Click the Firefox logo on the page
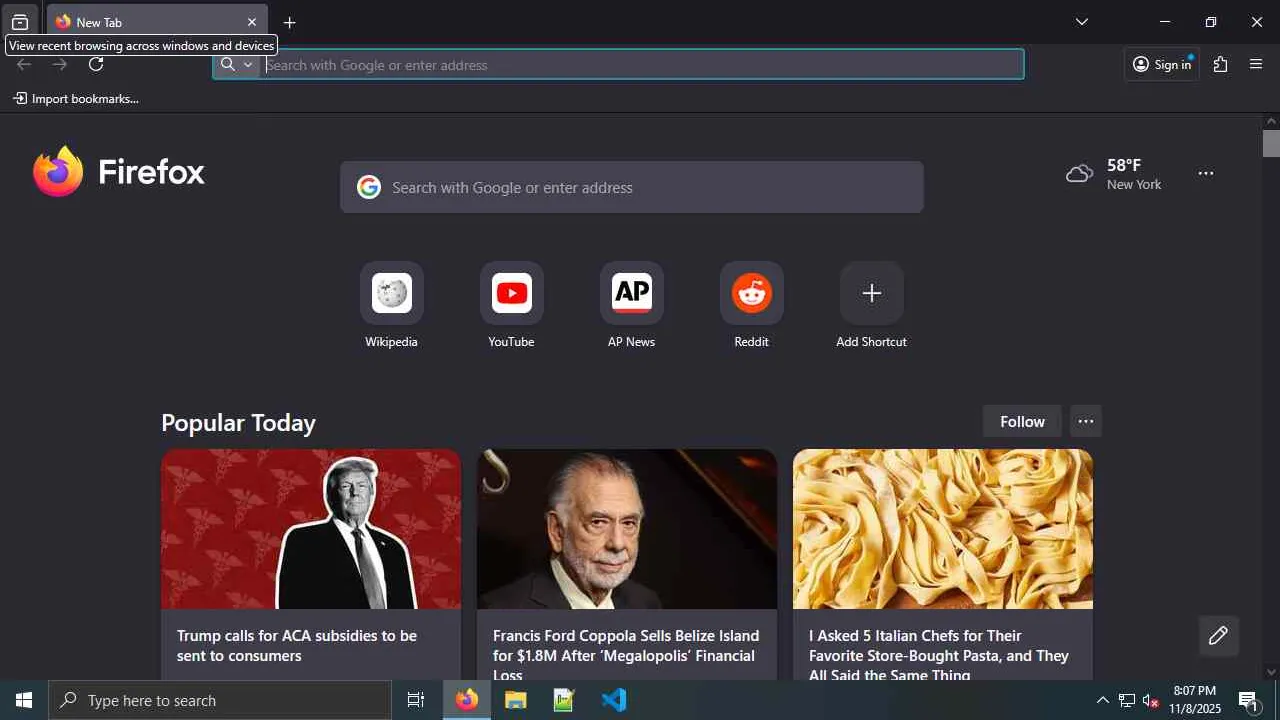The image size is (1280, 720). pos(118,172)
